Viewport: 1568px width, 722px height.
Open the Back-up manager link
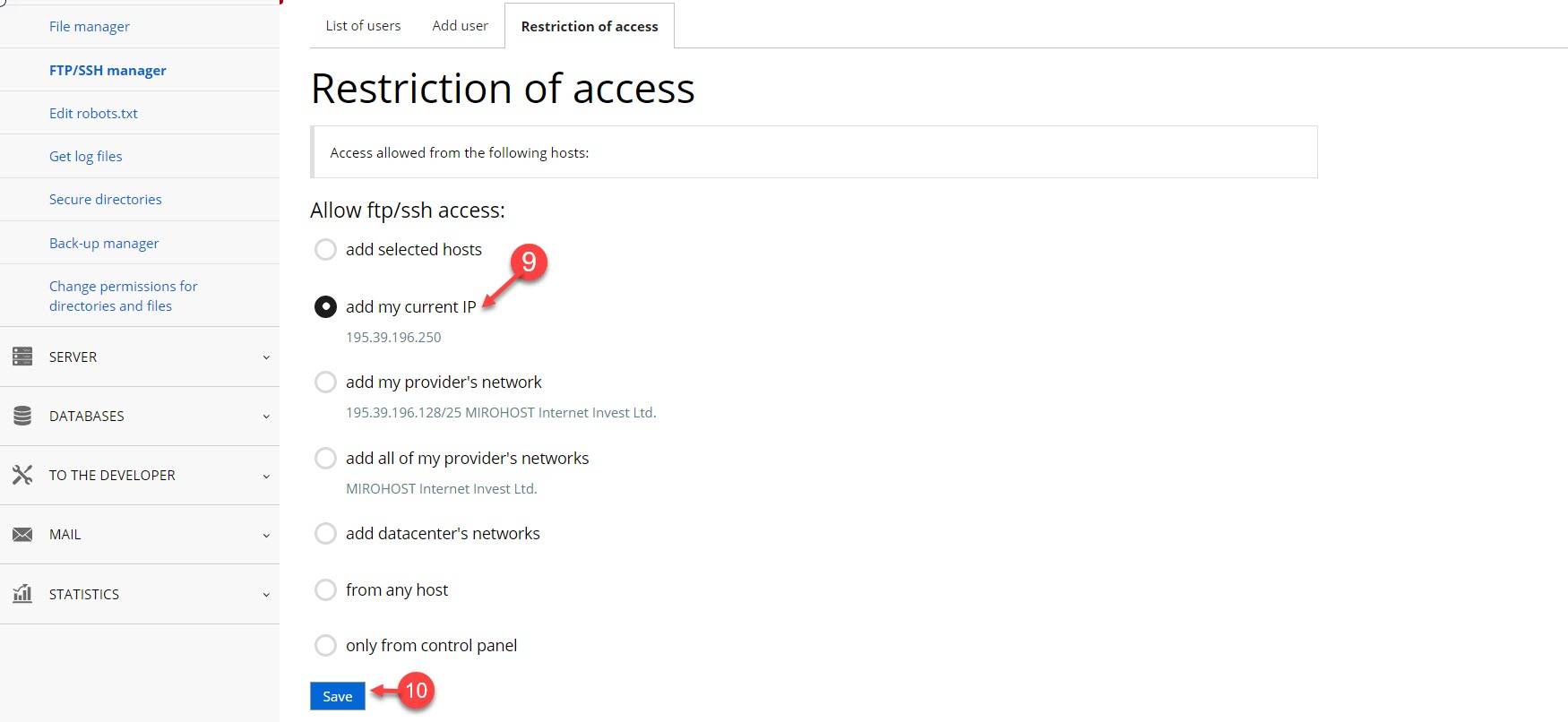(x=104, y=244)
